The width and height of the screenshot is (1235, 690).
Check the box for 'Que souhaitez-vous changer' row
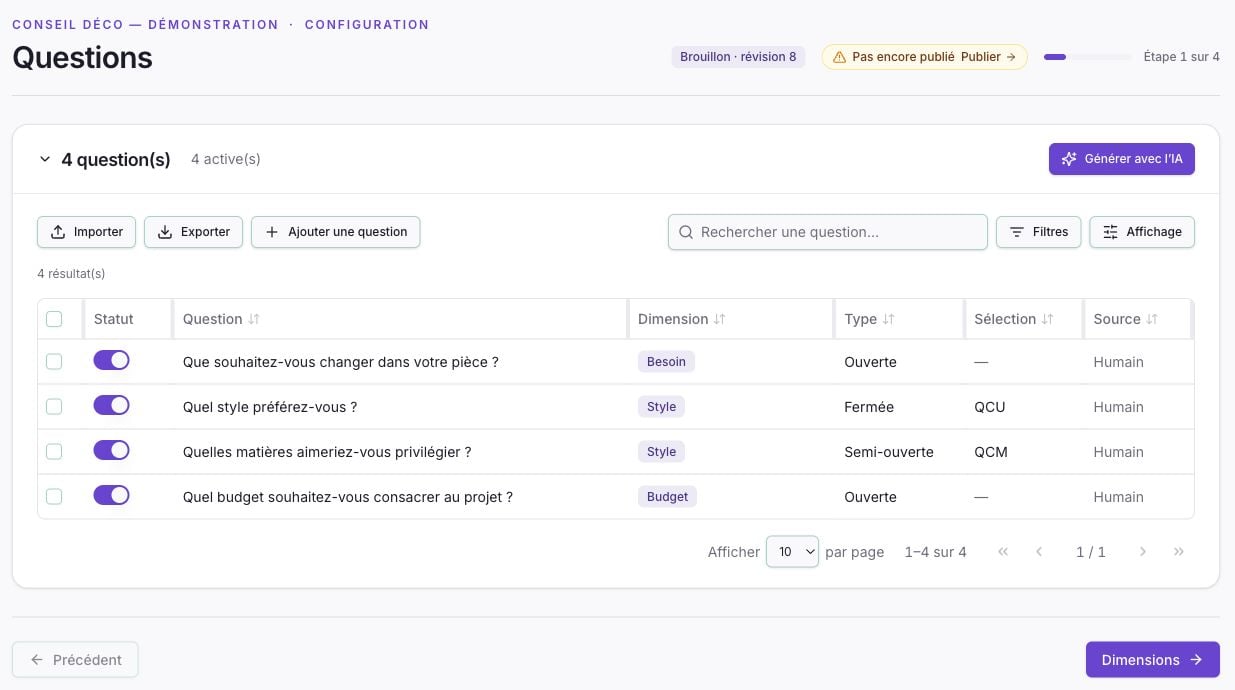pos(54,362)
